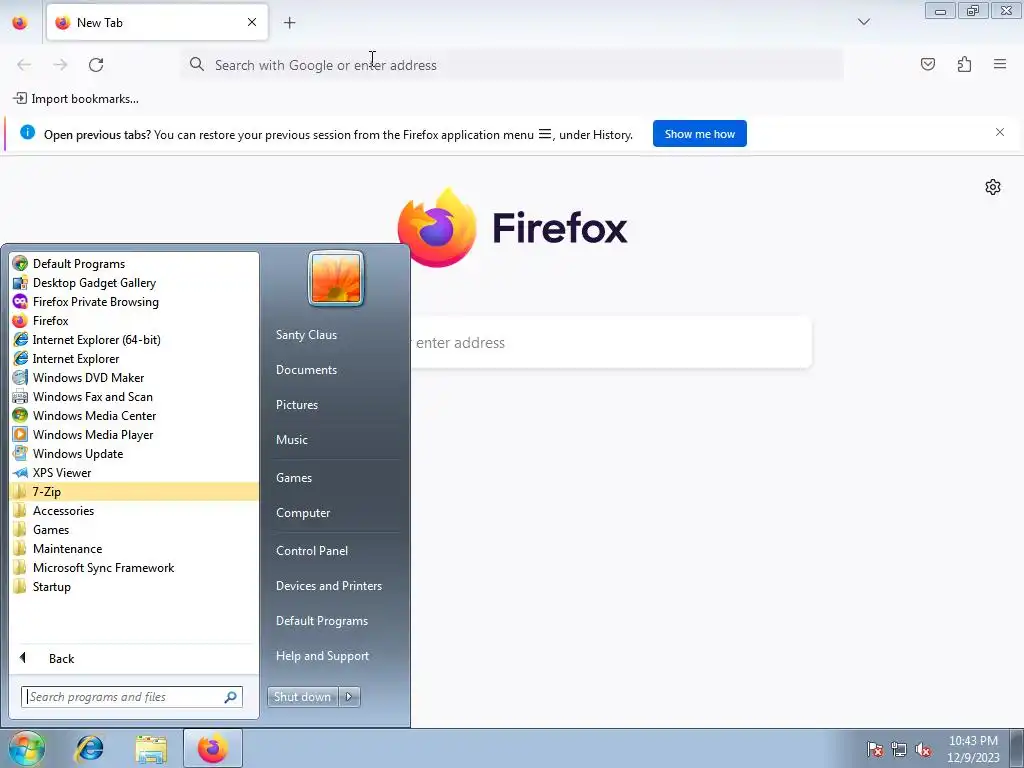Click the Firefox reload page icon
This screenshot has height=768, width=1024.
tap(96, 65)
